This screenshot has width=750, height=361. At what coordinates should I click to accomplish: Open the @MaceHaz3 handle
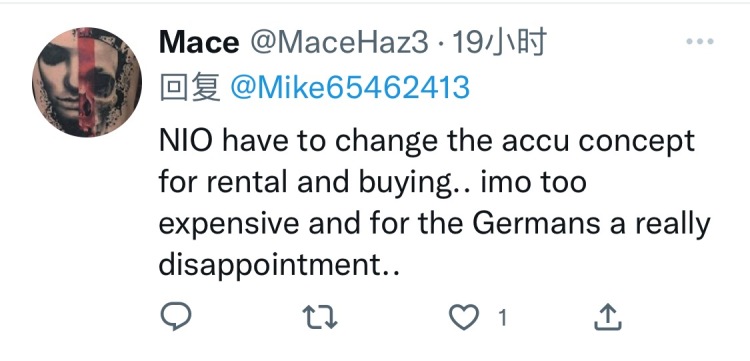click(339, 43)
